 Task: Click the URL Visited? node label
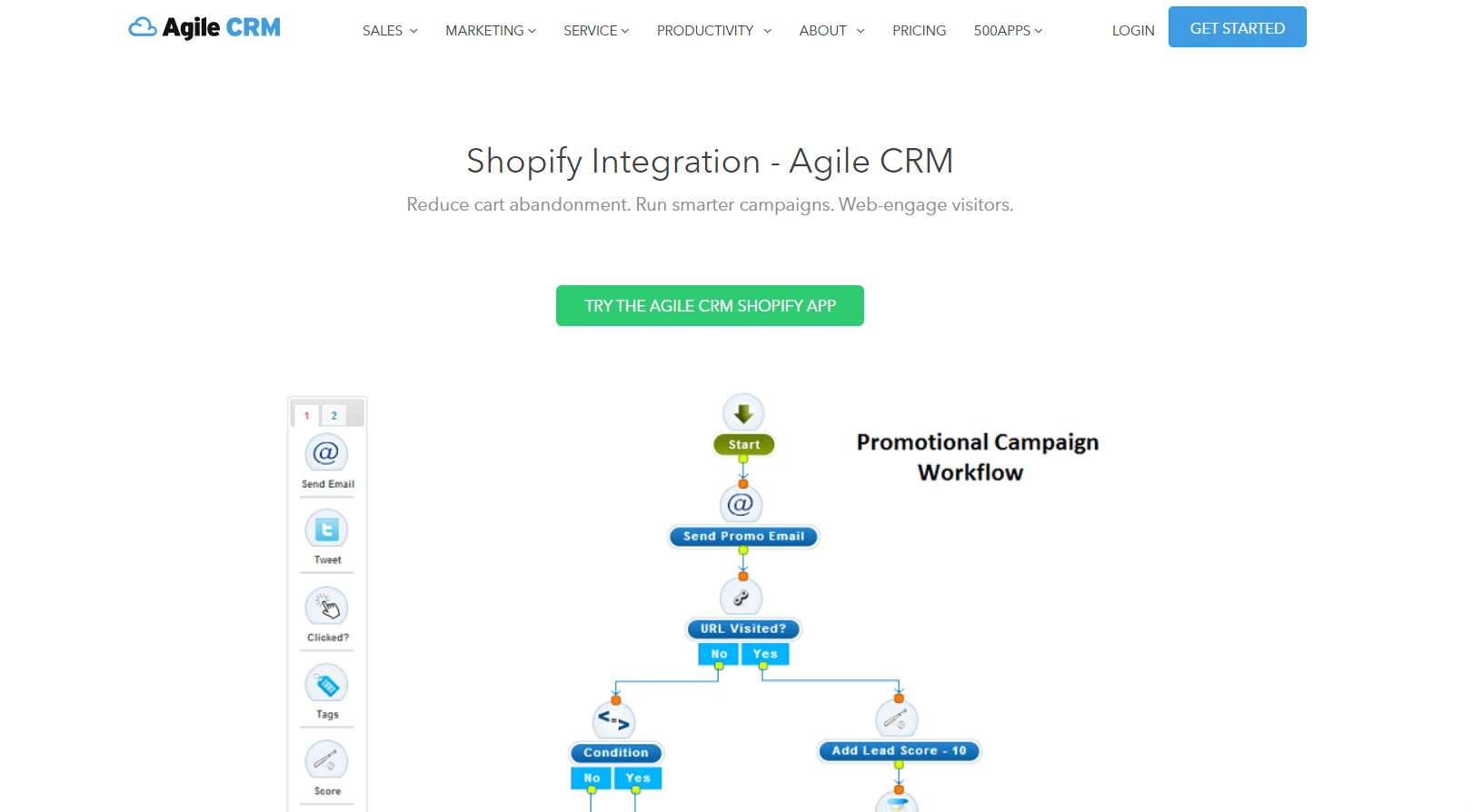click(742, 629)
